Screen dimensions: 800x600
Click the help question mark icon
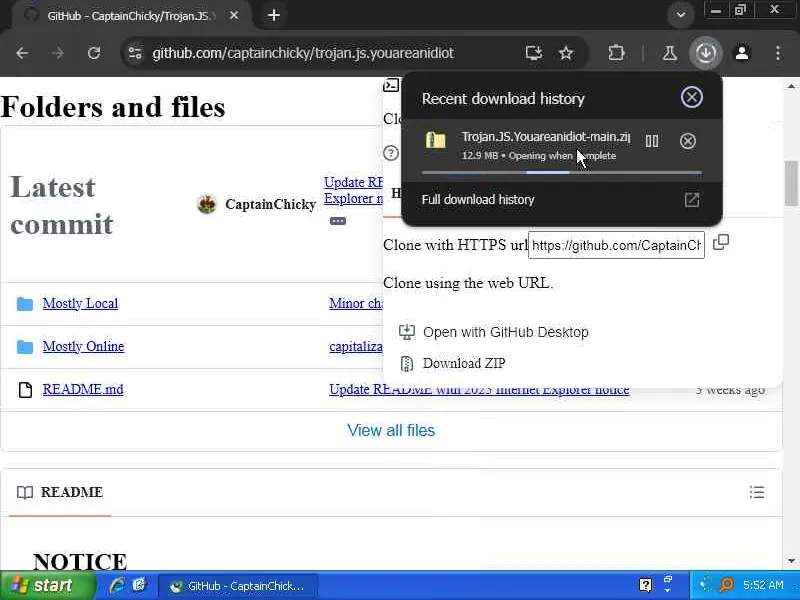(391, 153)
